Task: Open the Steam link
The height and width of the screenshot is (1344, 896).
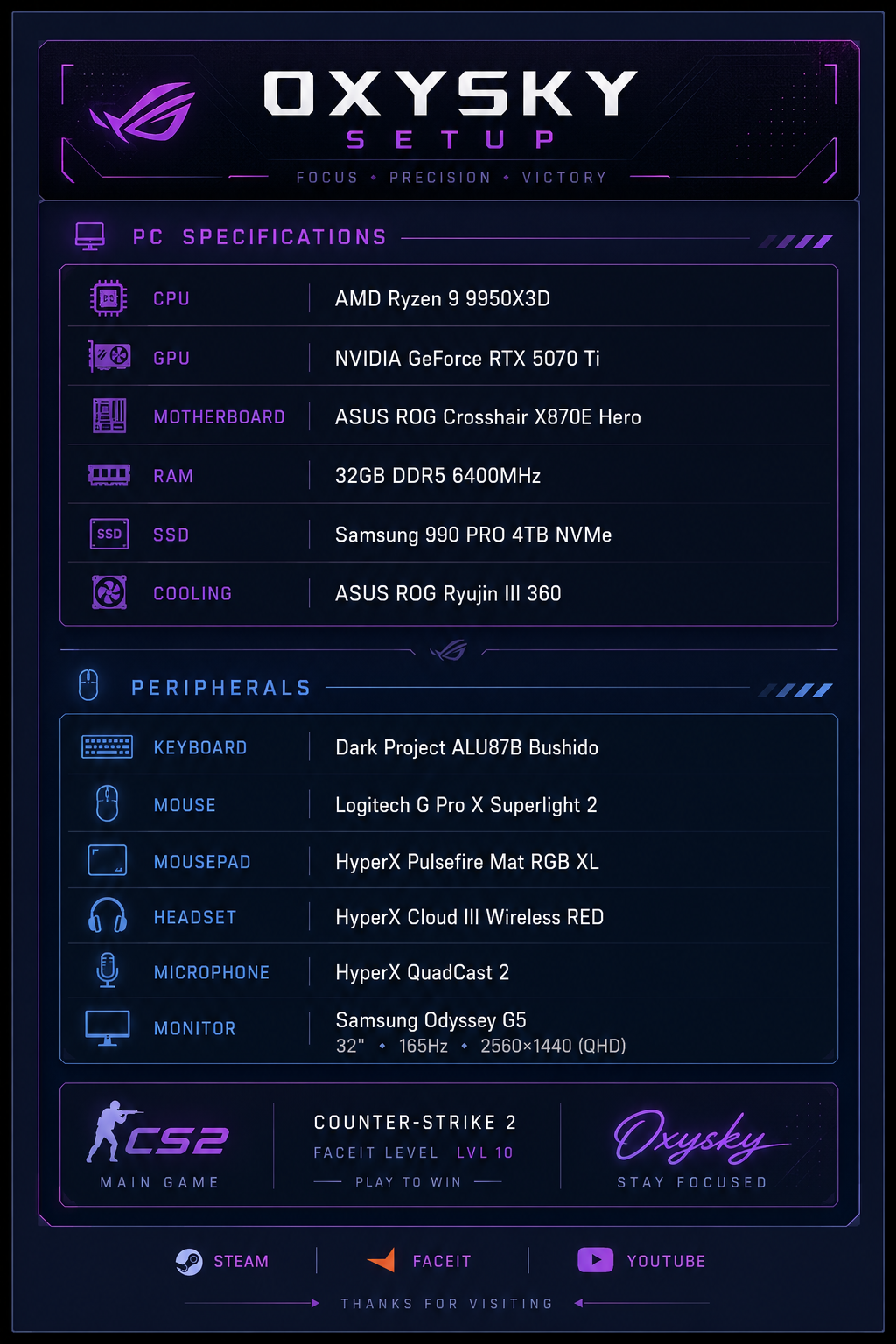Action: coord(222,1261)
